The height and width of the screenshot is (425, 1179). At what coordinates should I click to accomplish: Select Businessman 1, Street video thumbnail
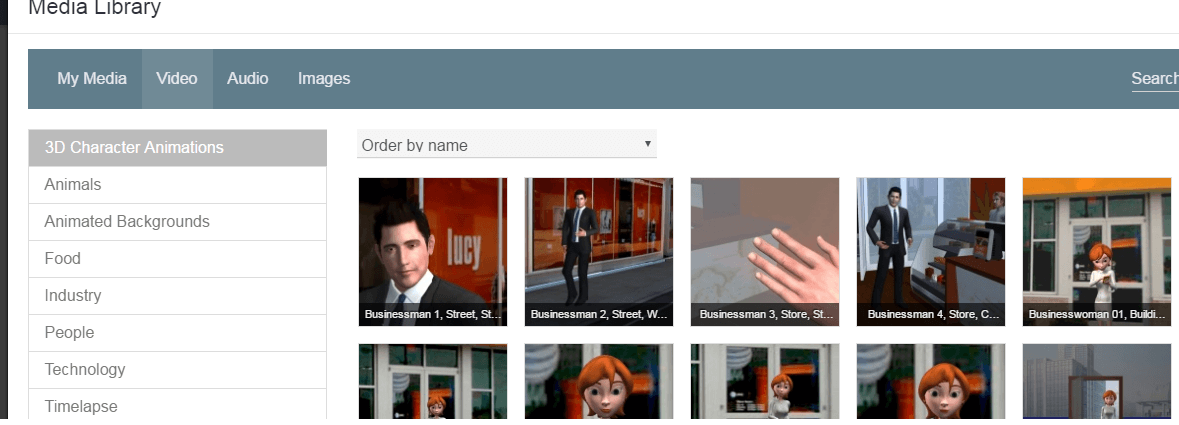click(433, 252)
